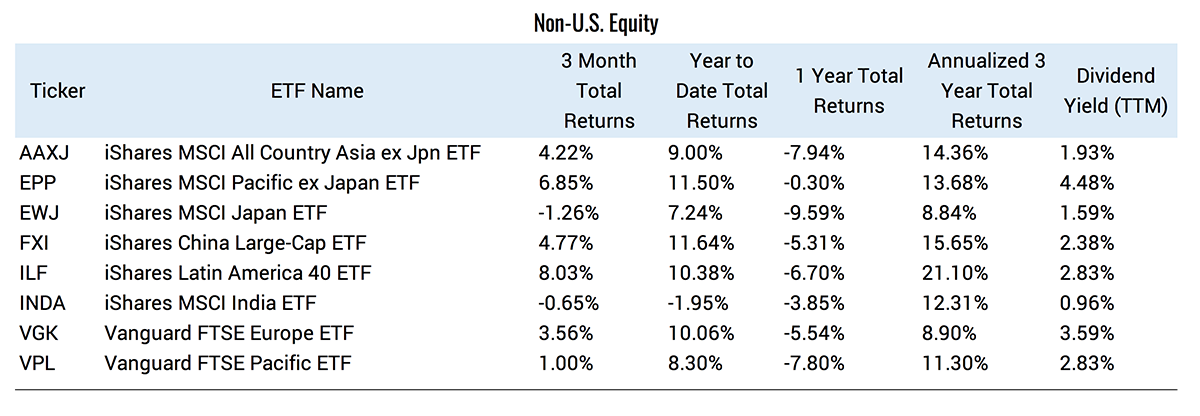This screenshot has width=1200, height=416.
Task: Select the 1 Year Total Returns header
Action: (849, 91)
